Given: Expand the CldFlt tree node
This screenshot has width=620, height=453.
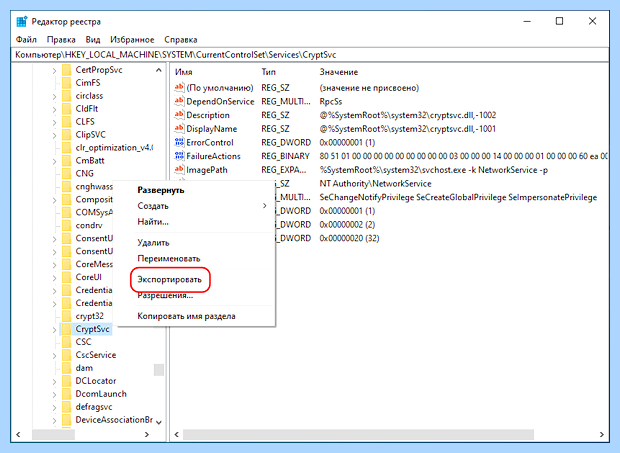Looking at the screenshot, I should tap(54, 109).
